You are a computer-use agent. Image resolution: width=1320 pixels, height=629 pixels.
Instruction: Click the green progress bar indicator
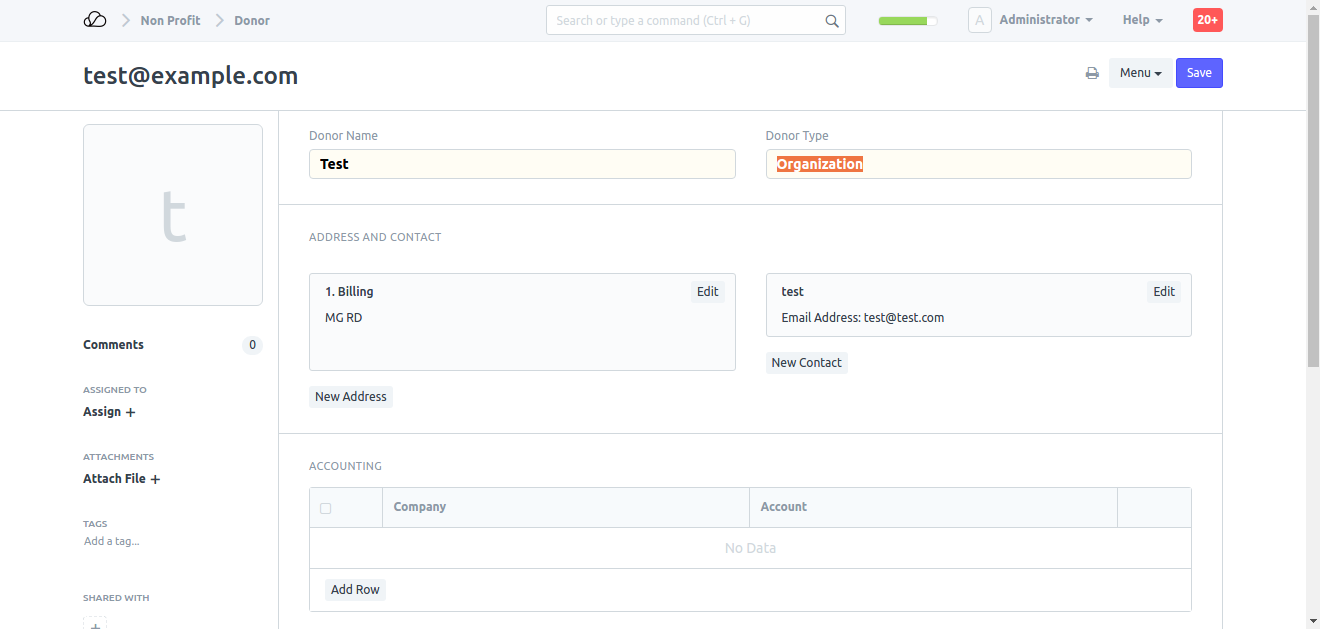(907, 20)
